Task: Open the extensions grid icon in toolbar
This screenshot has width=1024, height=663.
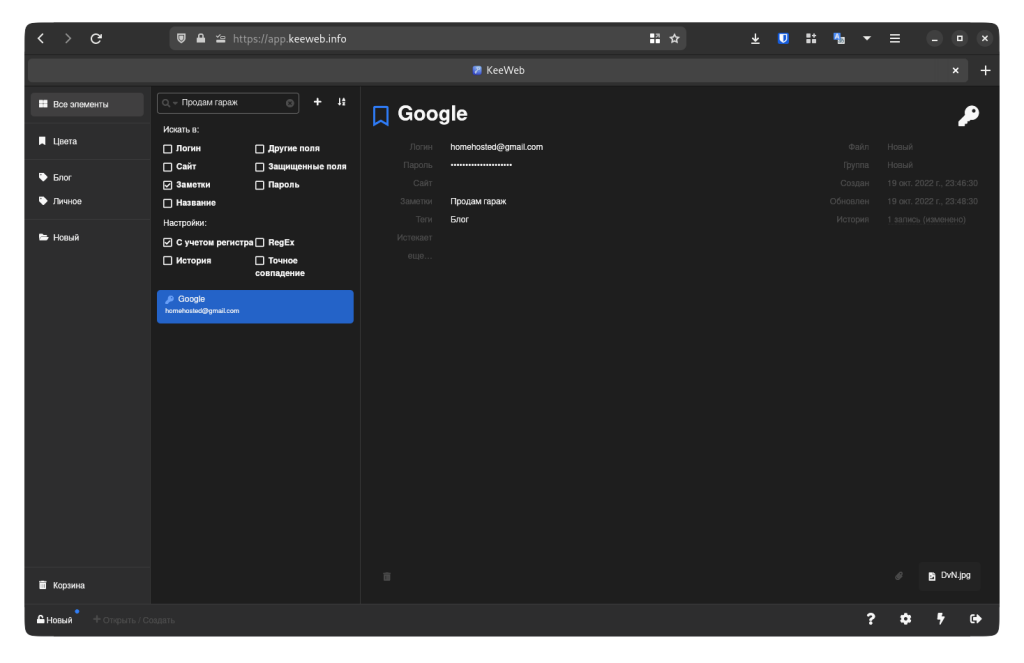Action: (811, 39)
